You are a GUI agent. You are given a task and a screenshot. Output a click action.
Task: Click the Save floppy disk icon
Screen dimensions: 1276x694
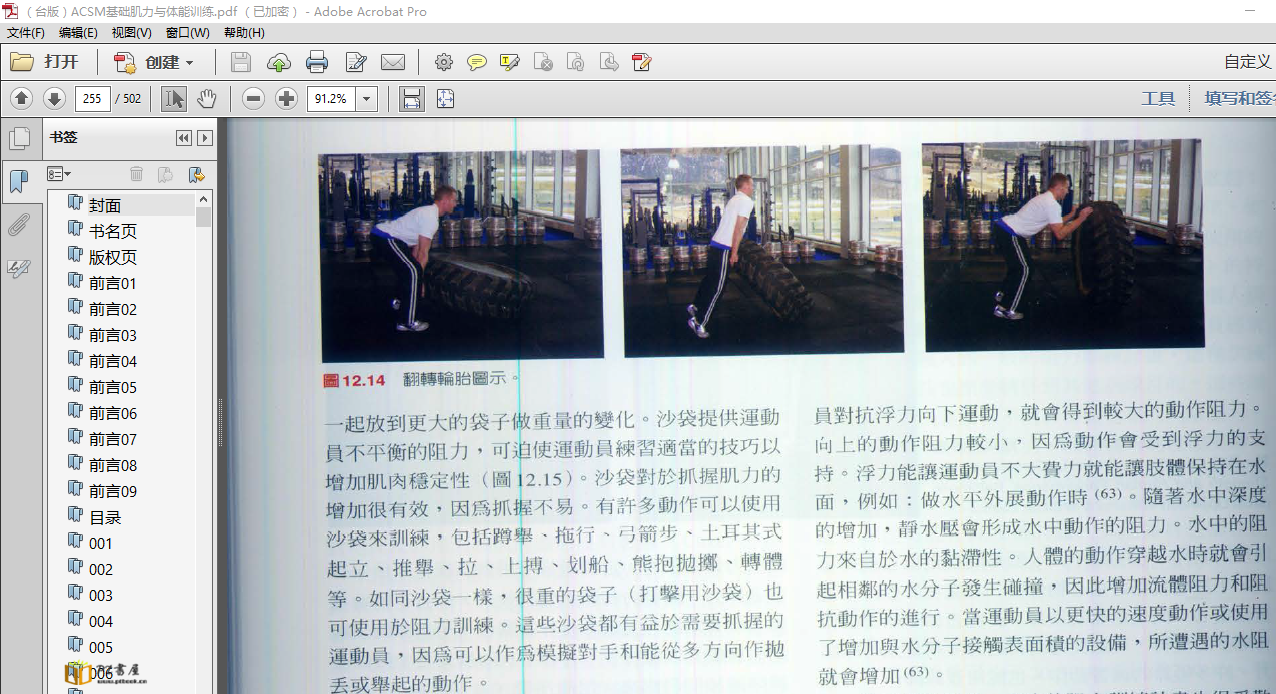[x=241, y=62]
